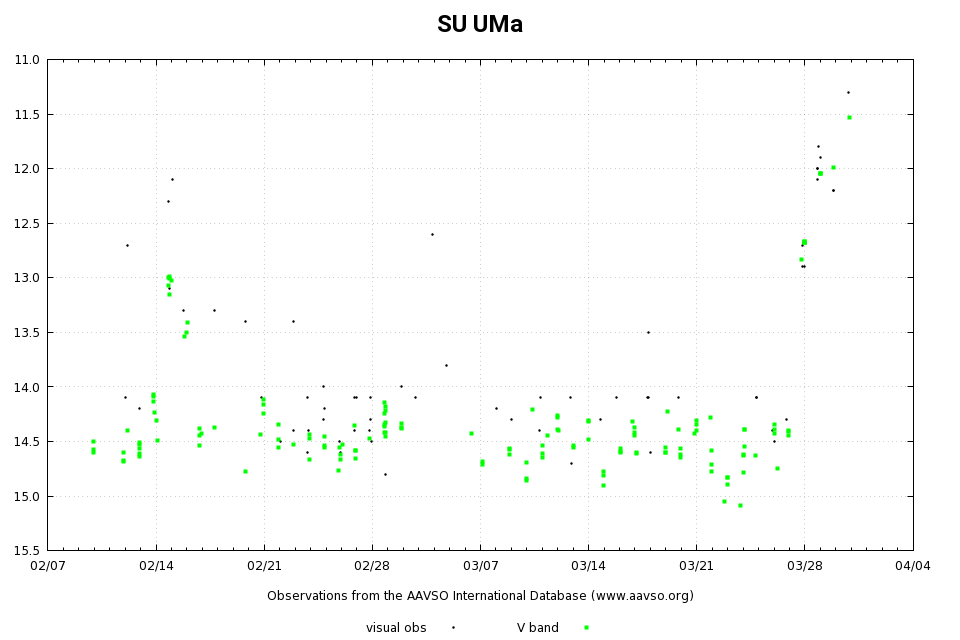
Task: Select the 'V band' legend label
Action: 537,628
